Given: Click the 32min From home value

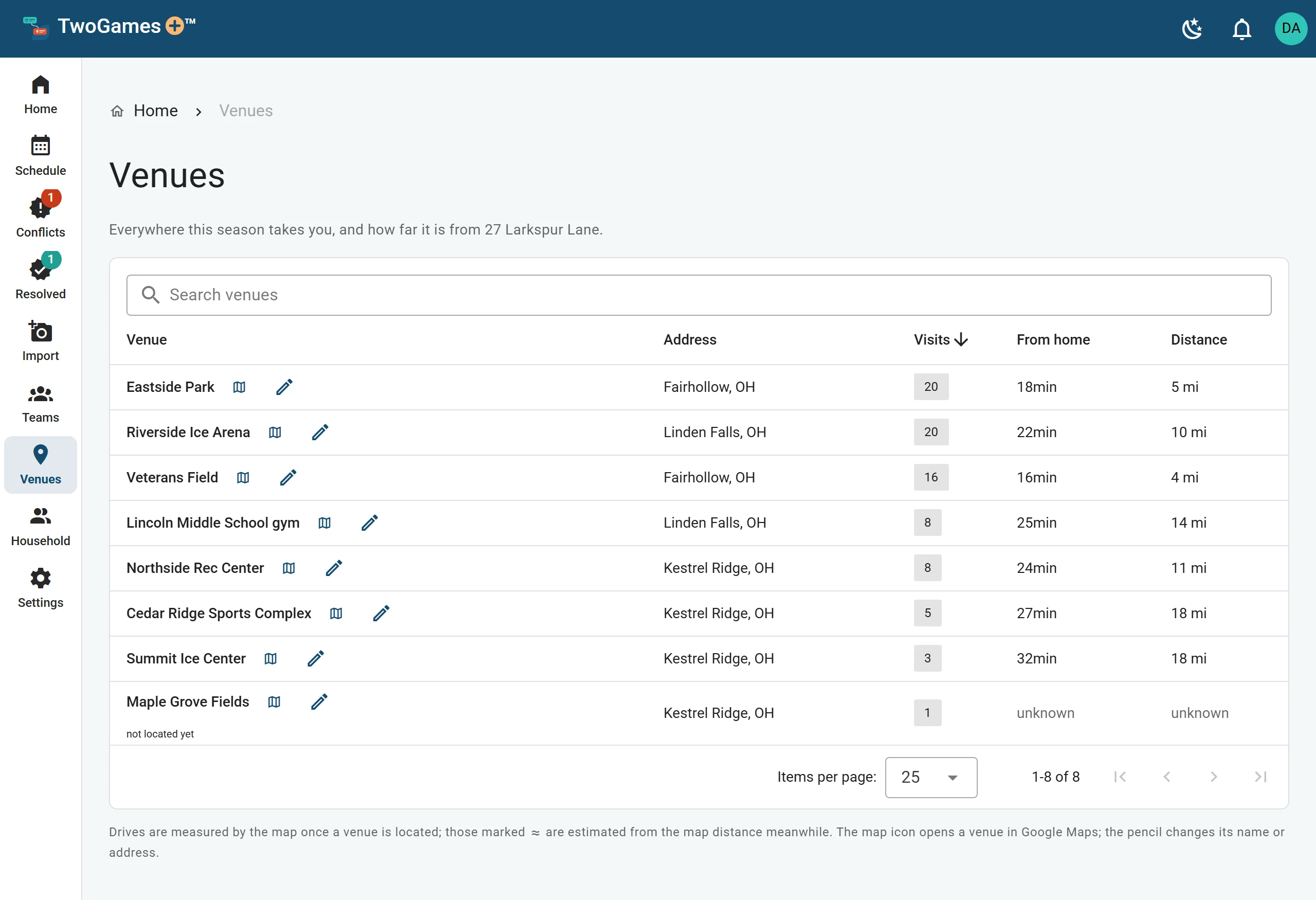Looking at the screenshot, I should point(1036,659).
